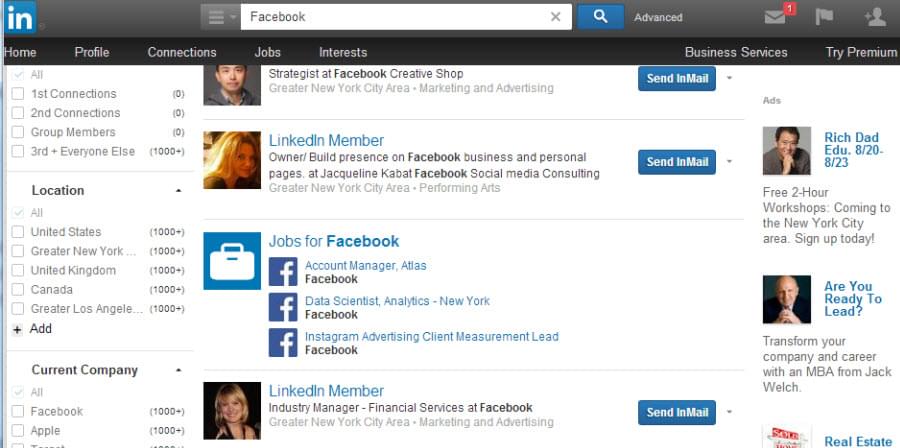
Task: Click the add connections person icon
Action: coord(874,17)
